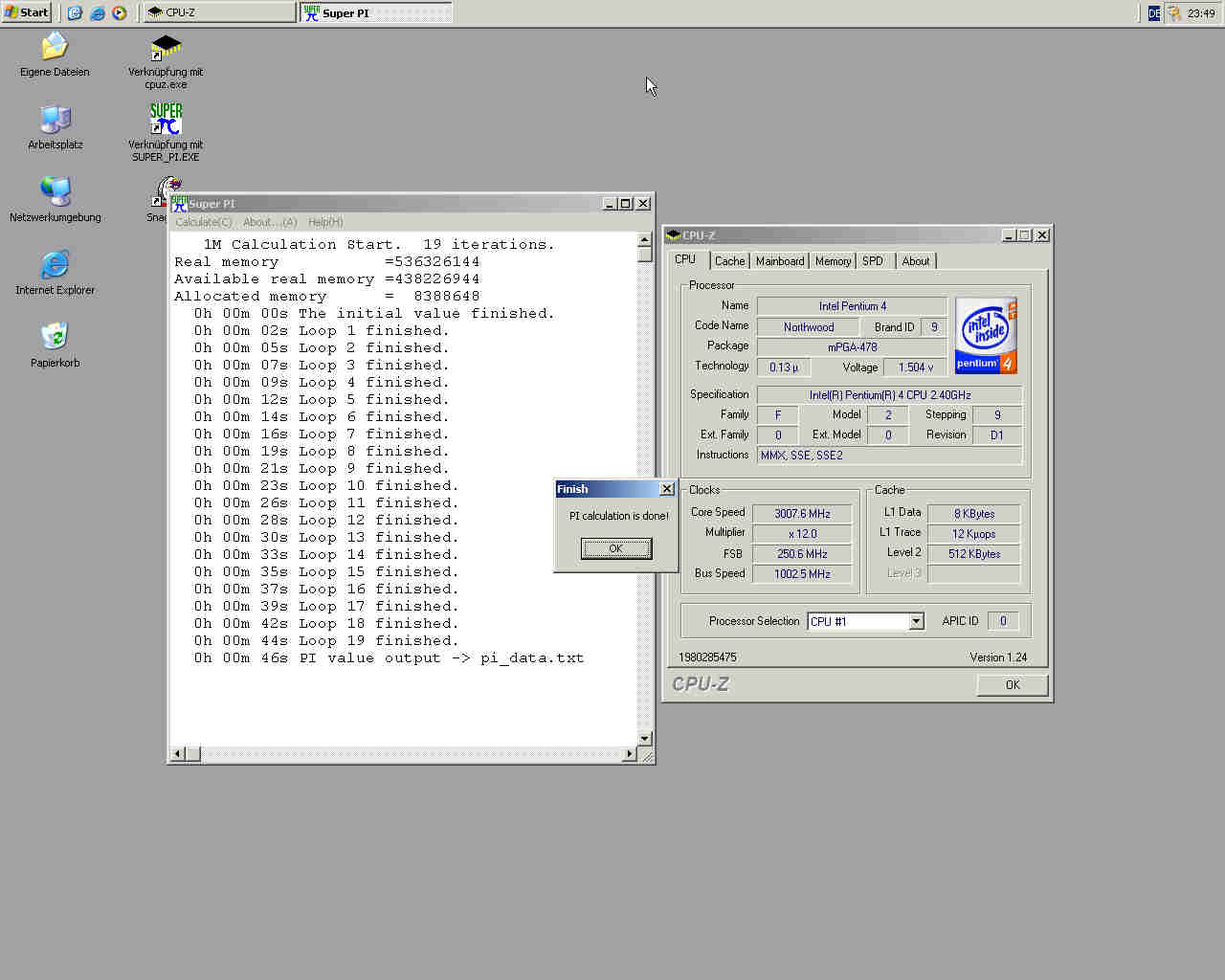Click L1 Data value 8 KBytes
This screenshot has width=1225, height=980.
tap(973, 514)
